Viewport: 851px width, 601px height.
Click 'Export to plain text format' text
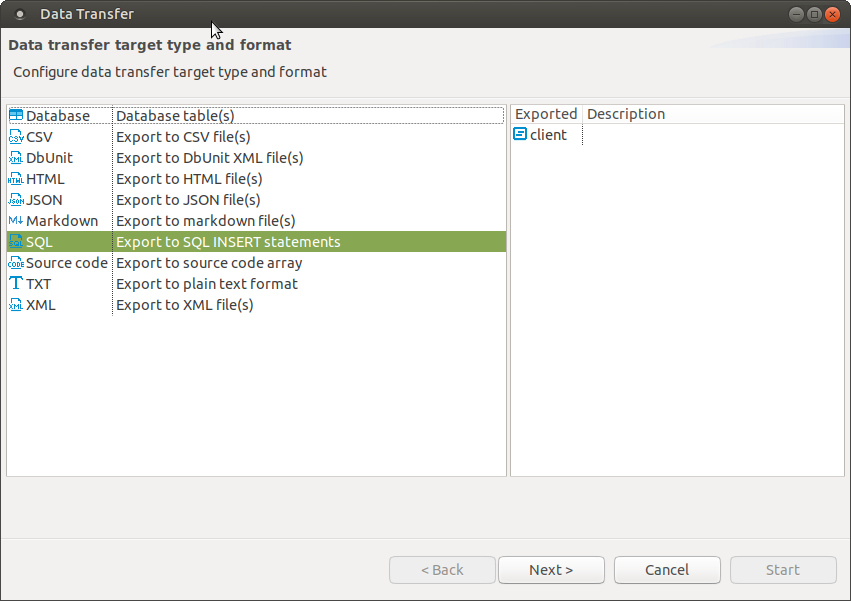tap(207, 284)
